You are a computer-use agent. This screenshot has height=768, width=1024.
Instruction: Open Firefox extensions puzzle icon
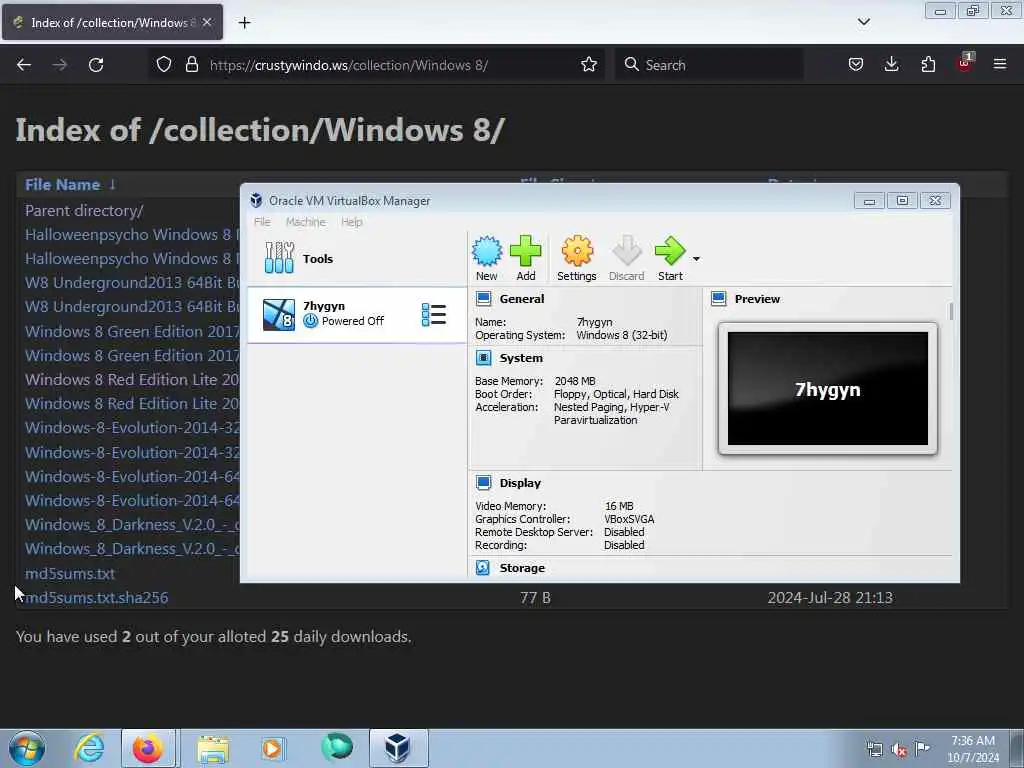[928, 65]
